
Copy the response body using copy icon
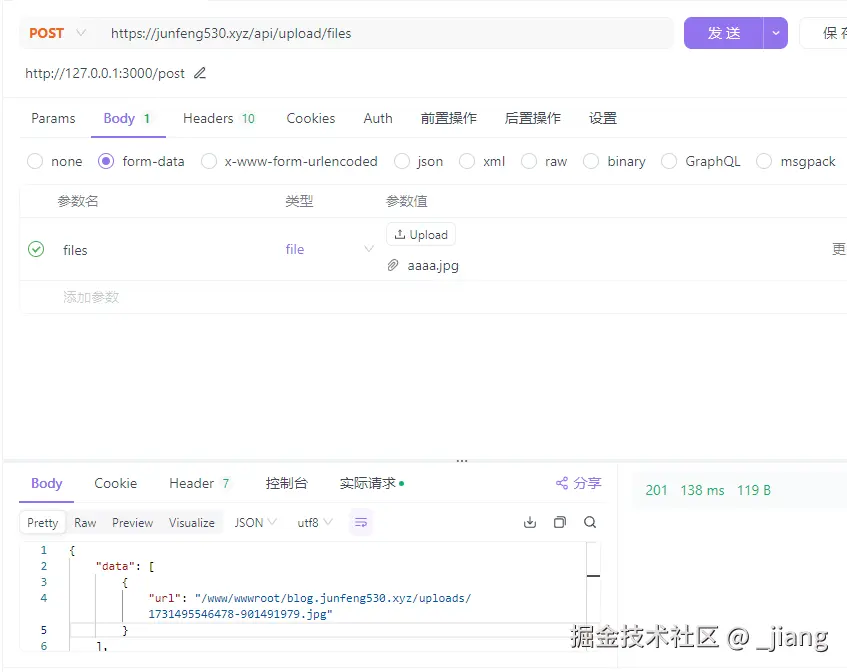coord(560,522)
